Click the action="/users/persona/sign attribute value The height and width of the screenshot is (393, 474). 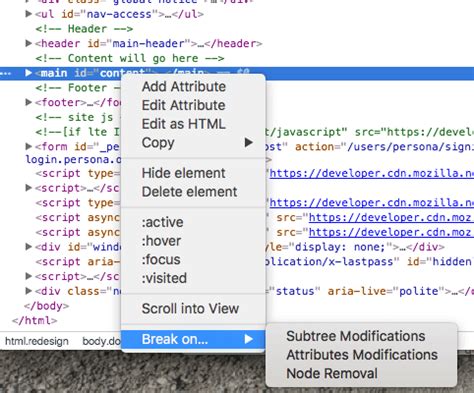(x=384, y=147)
